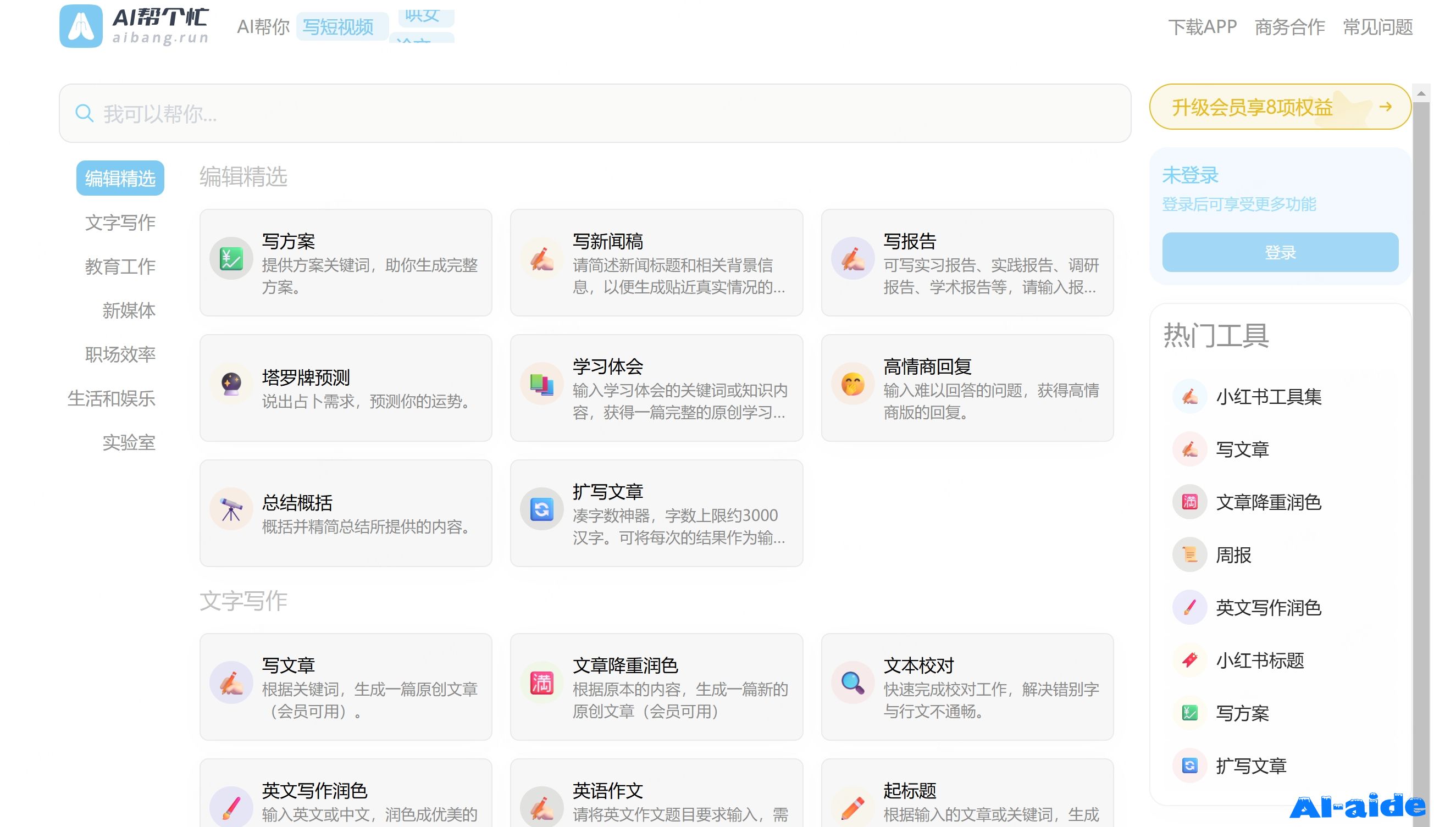Click the scrollbar up arrow
Screen dimensions: 1456x827
coord(1421,93)
